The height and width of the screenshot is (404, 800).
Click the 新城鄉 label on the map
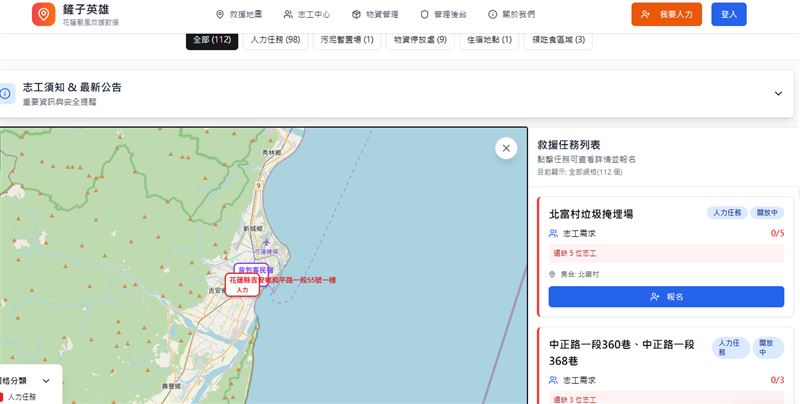253,229
